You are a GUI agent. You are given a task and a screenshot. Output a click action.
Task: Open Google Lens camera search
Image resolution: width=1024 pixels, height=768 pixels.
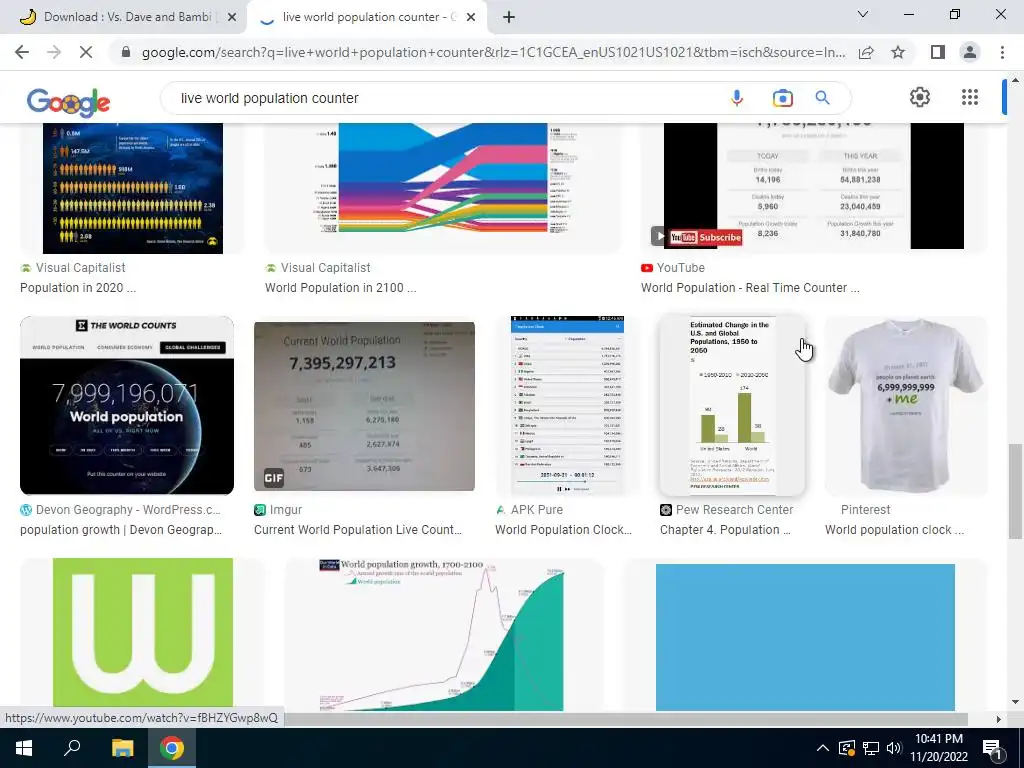[782, 98]
